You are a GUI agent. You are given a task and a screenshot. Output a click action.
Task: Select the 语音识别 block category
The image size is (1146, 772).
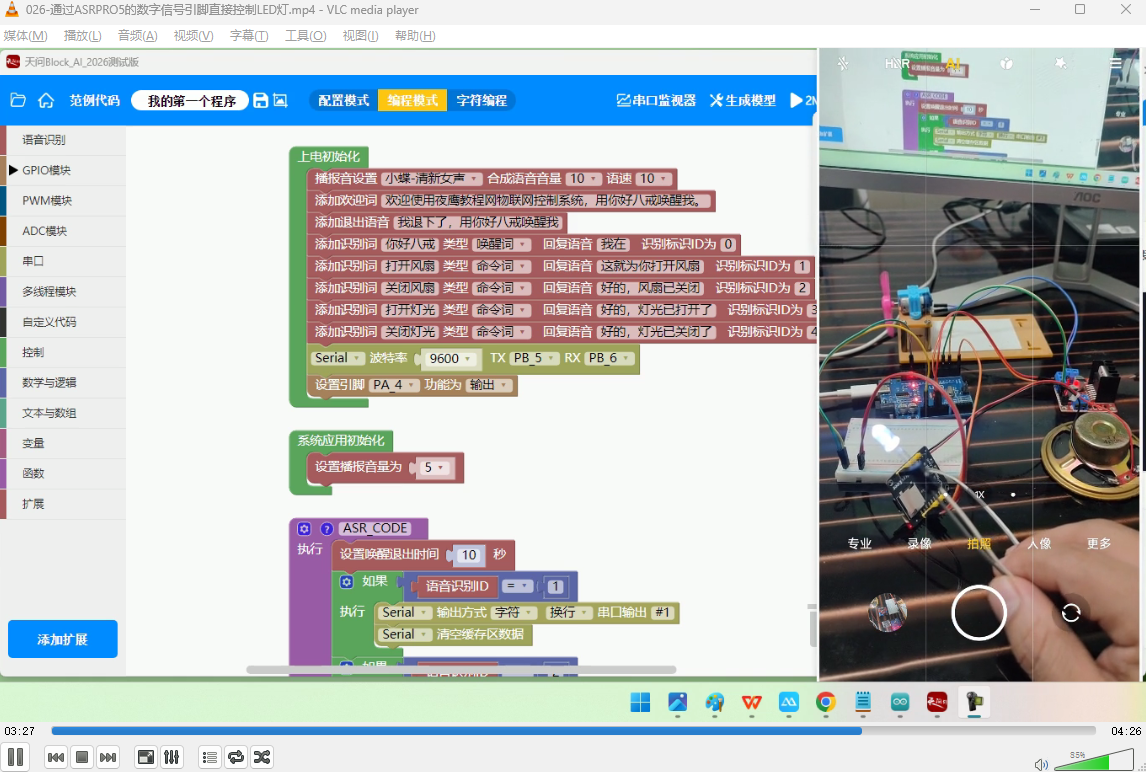tap(63, 140)
